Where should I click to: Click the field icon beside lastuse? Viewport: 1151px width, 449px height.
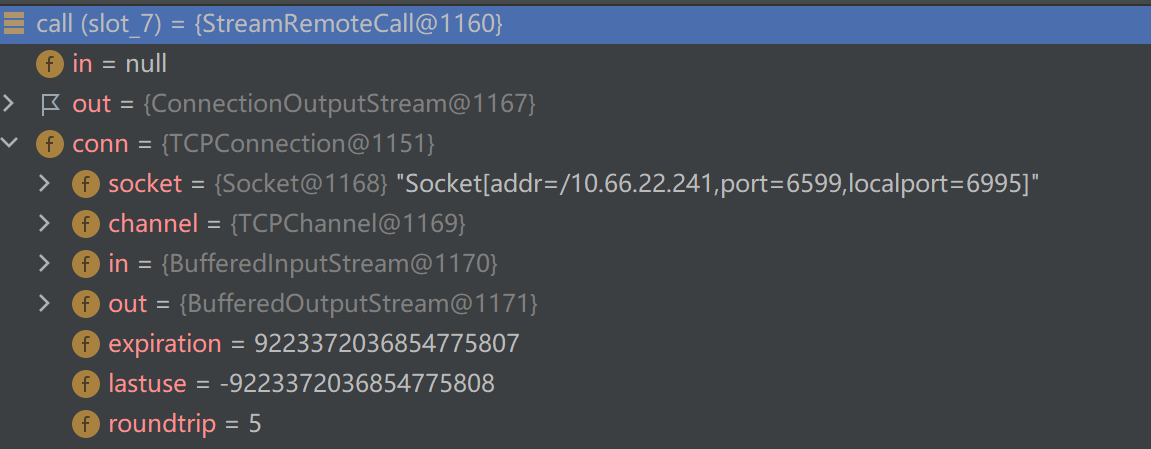85,384
